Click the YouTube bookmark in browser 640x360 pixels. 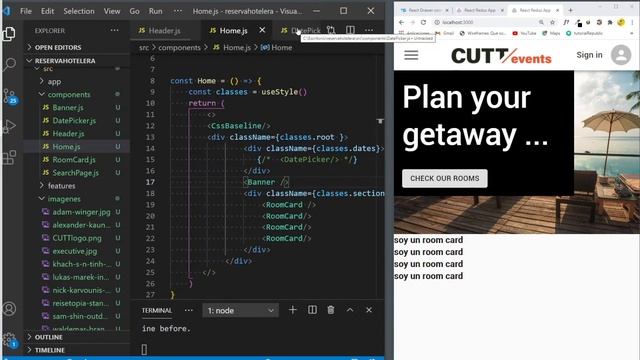[524, 33]
